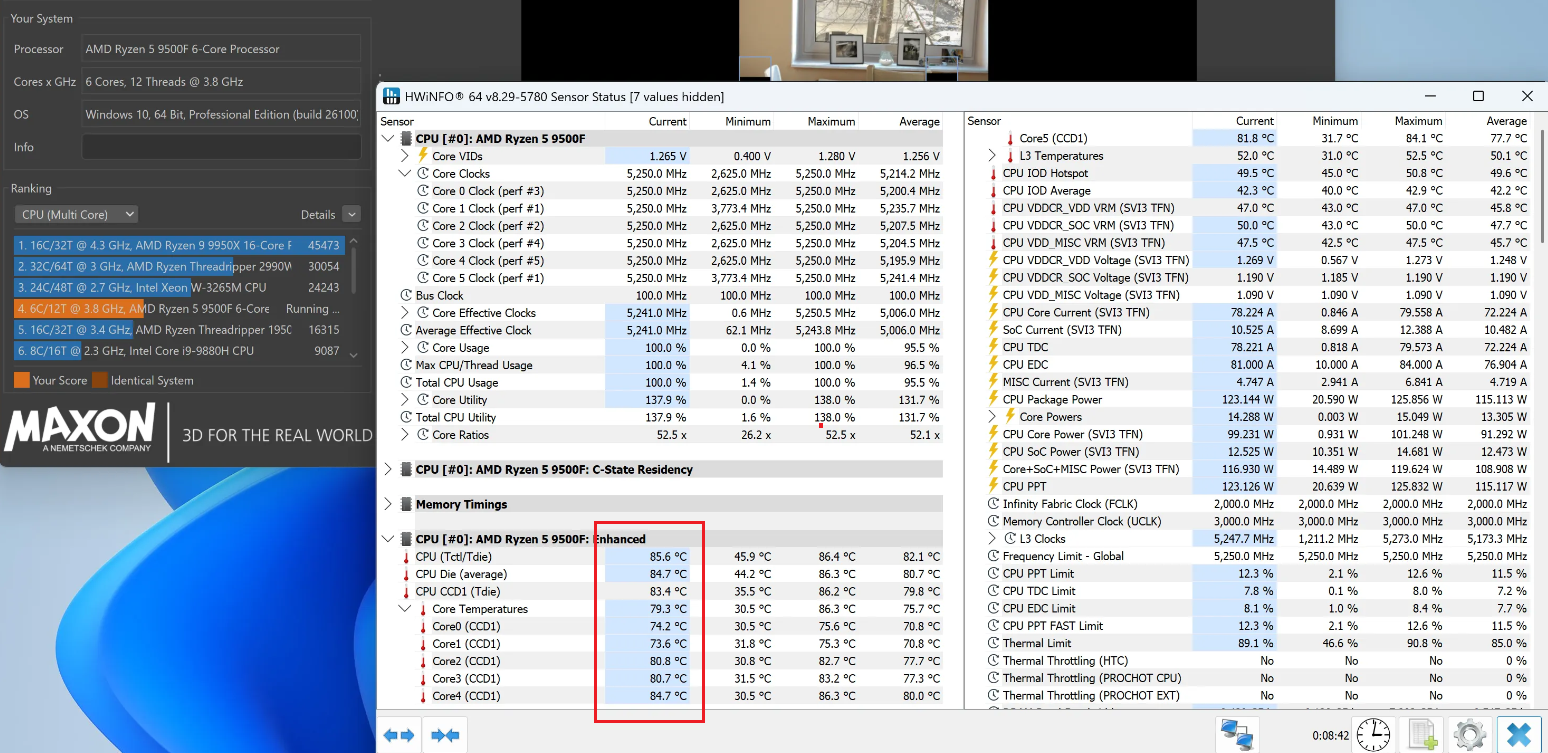
Task: Click the lightning icon beside SoC Current
Action: 993,330
